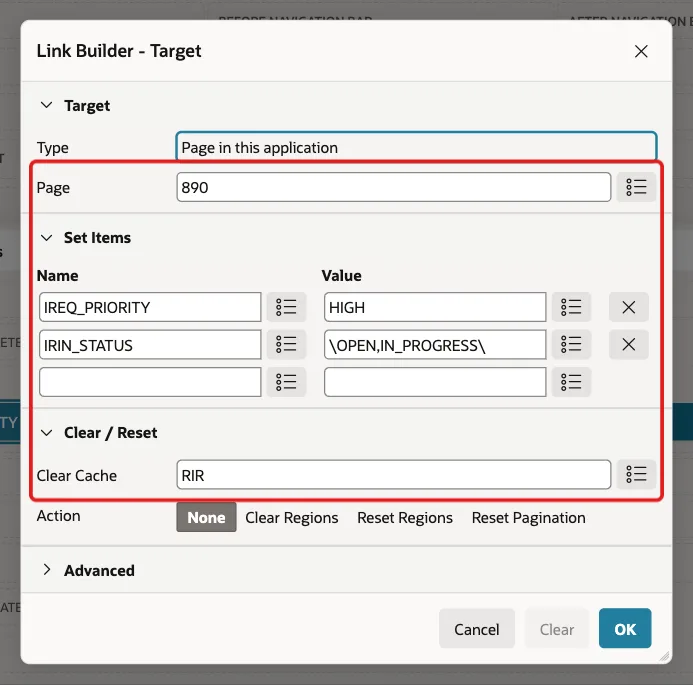Remove the IREQ_PRIORITY row
The height and width of the screenshot is (685, 693).
[x=628, y=307]
